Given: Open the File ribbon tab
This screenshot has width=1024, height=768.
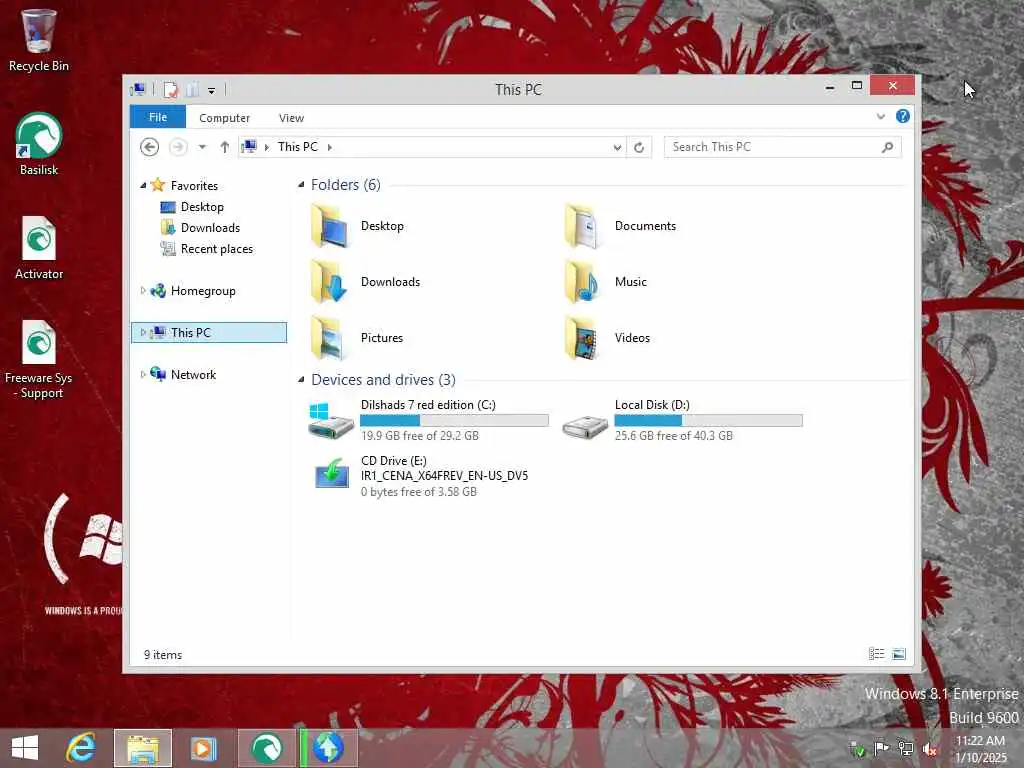Looking at the screenshot, I should click(x=158, y=117).
